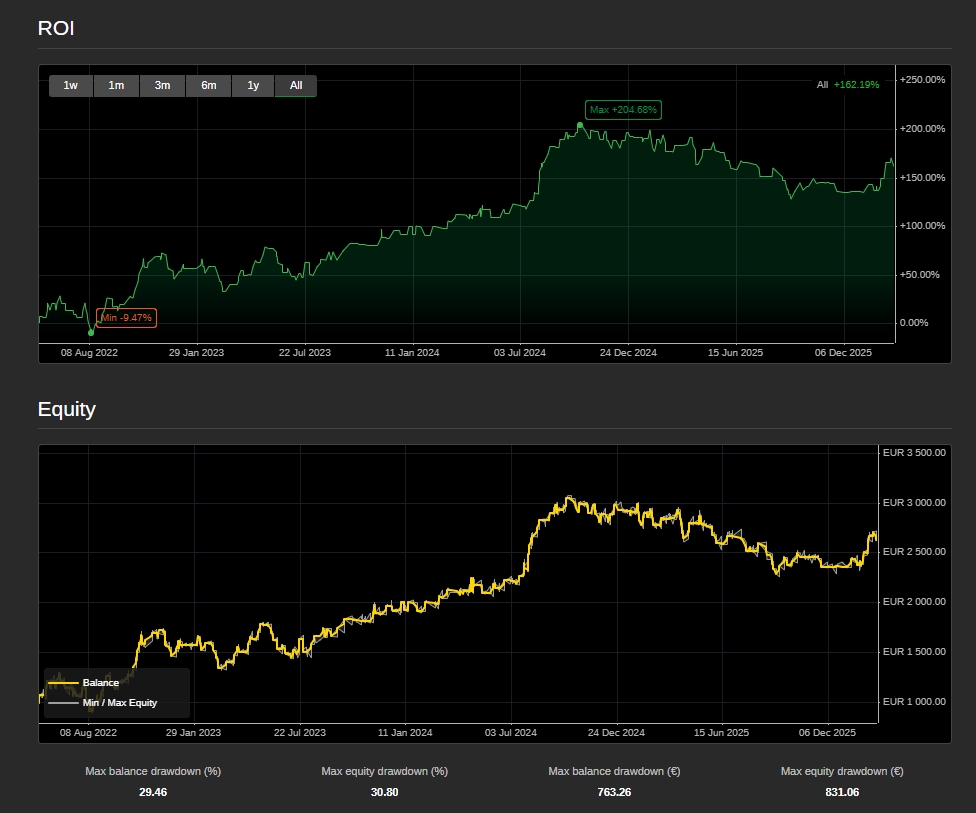
Task: Select the 1m time range filter
Action: click(x=116, y=86)
